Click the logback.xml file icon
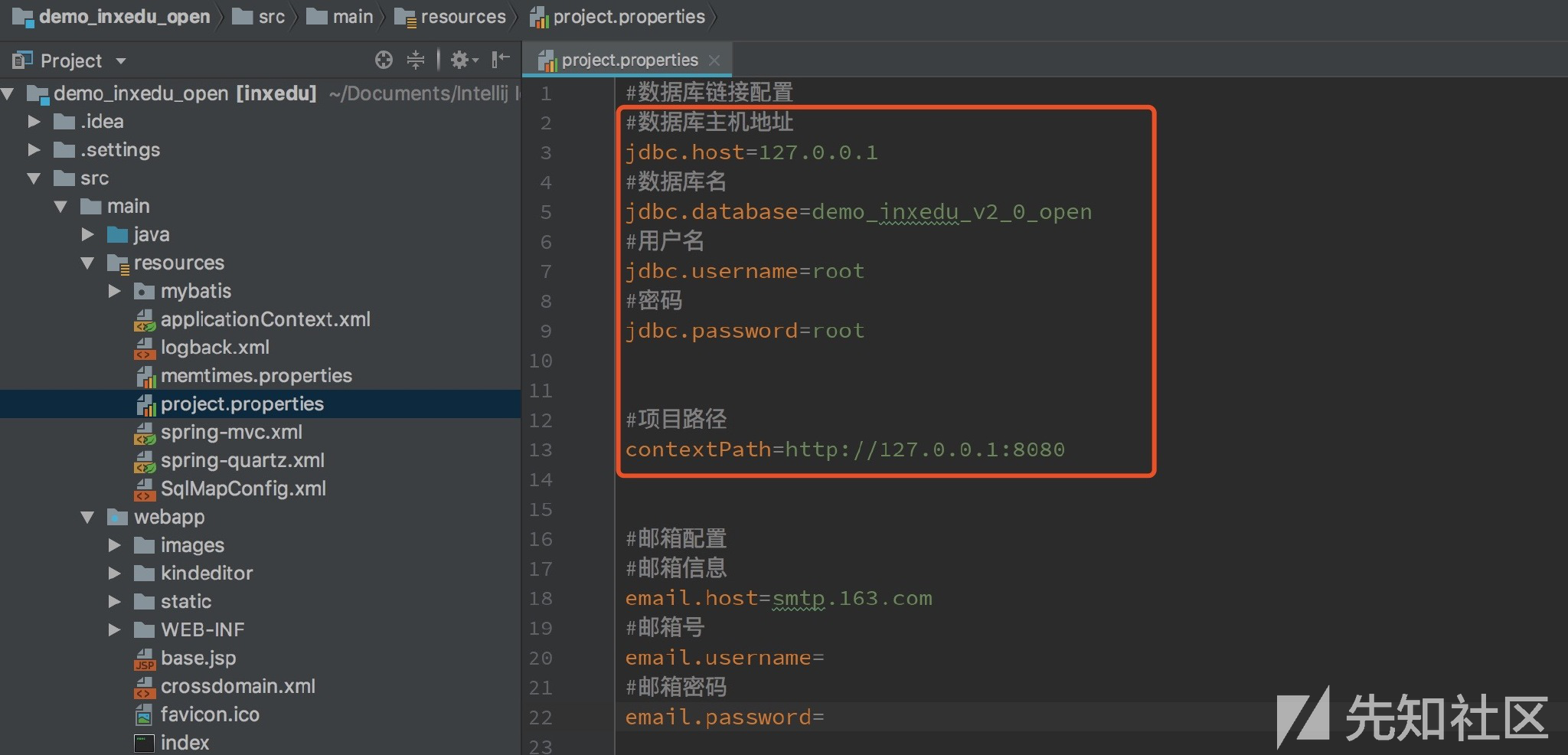The width and height of the screenshot is (1568, 755). pos(145,348)
